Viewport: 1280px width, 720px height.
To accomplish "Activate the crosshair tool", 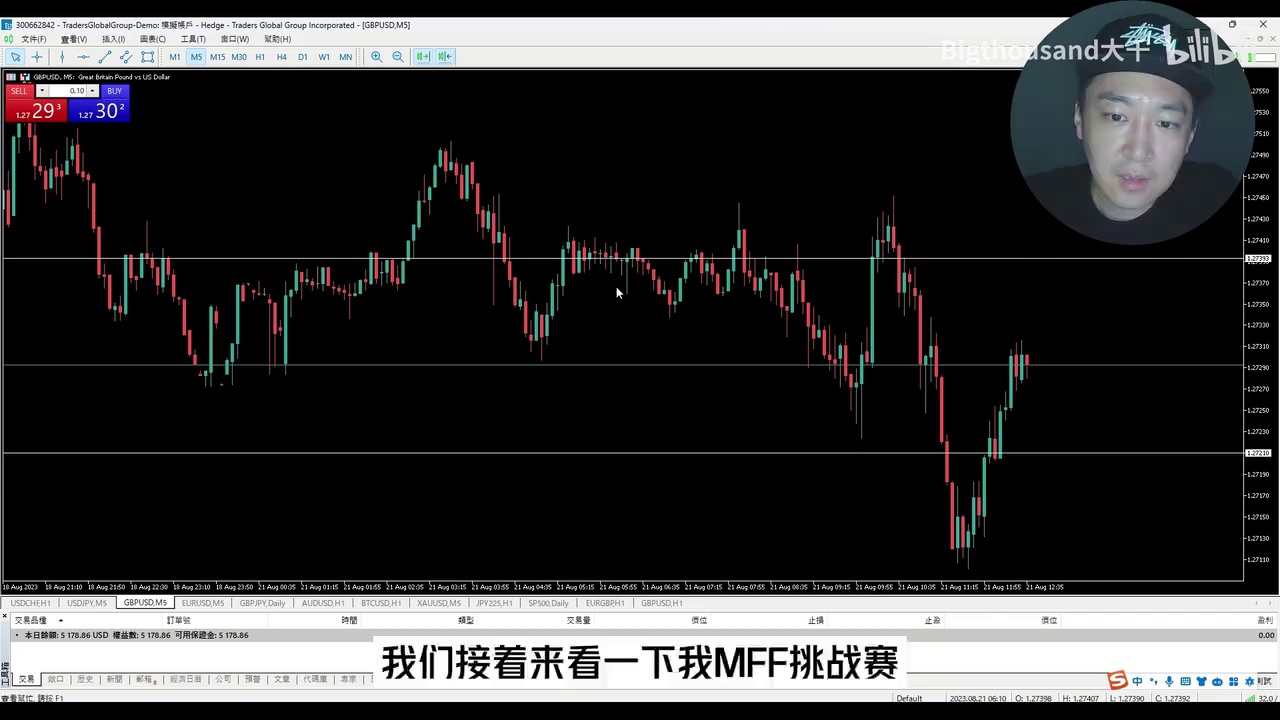I will tap(37, 57).
